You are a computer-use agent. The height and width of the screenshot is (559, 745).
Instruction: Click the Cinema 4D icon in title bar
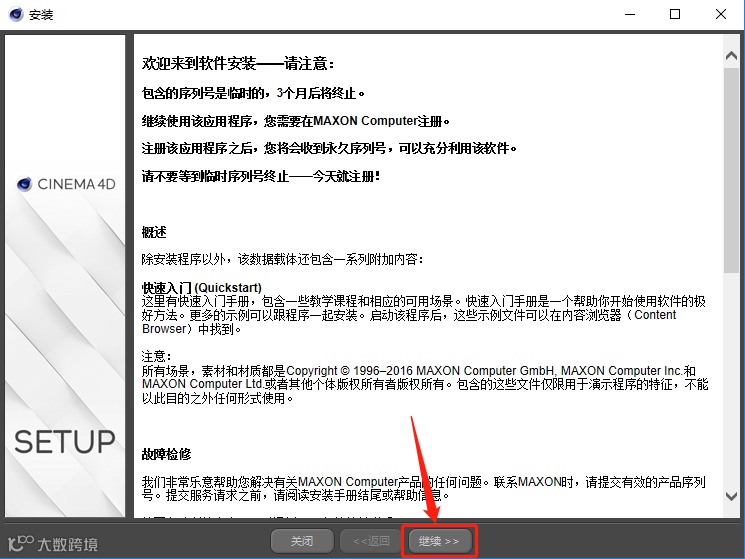point(16,14)
